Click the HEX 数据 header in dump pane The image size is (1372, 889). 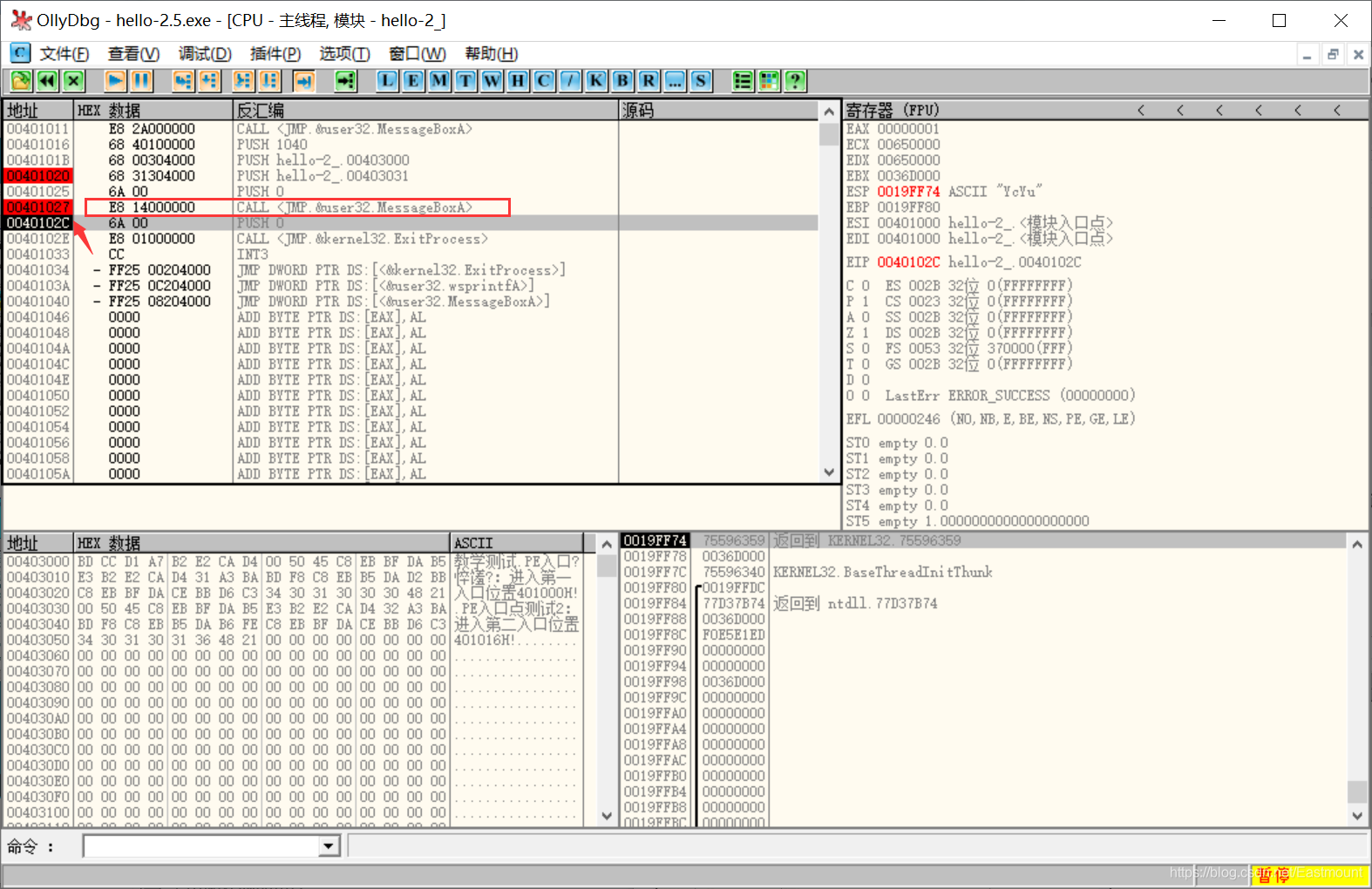261,543
